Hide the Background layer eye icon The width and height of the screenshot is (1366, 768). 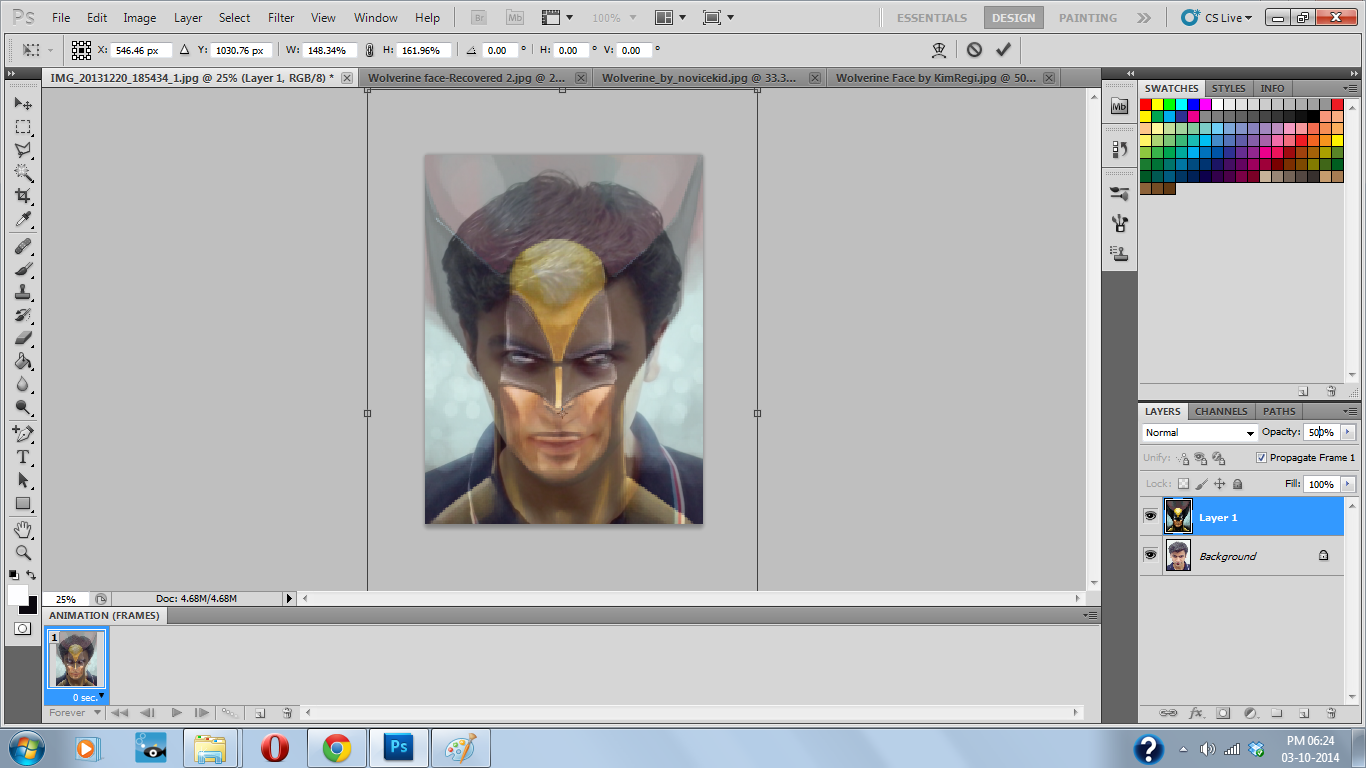point(1150,555)
